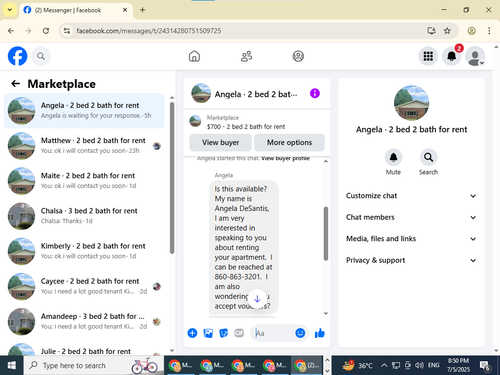This screenshot has height=375, width=500.
Task: Search in conversation magnifier icon
Action: 428,157
